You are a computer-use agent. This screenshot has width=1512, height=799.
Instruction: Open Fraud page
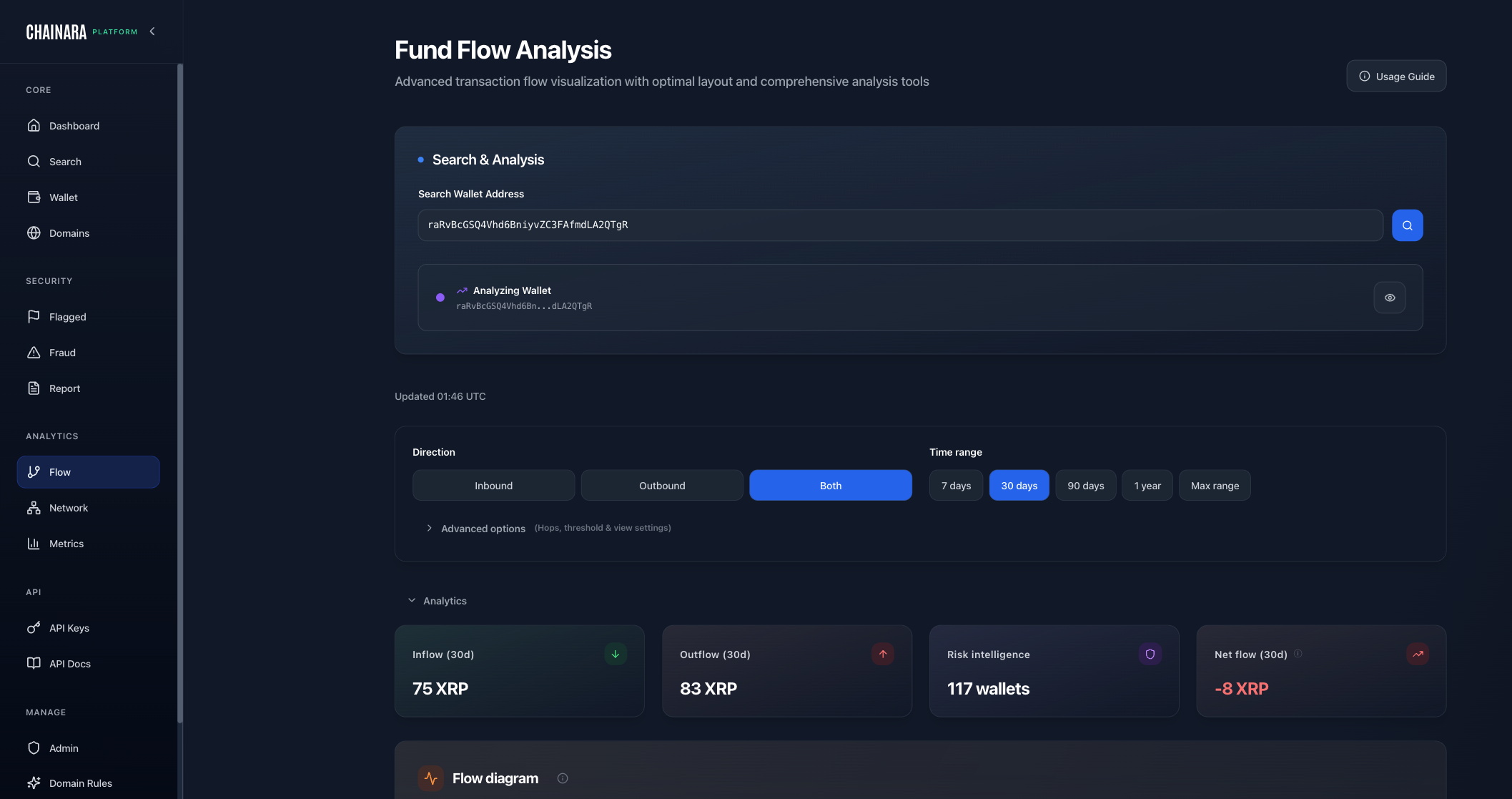click(x=88, y=353)
